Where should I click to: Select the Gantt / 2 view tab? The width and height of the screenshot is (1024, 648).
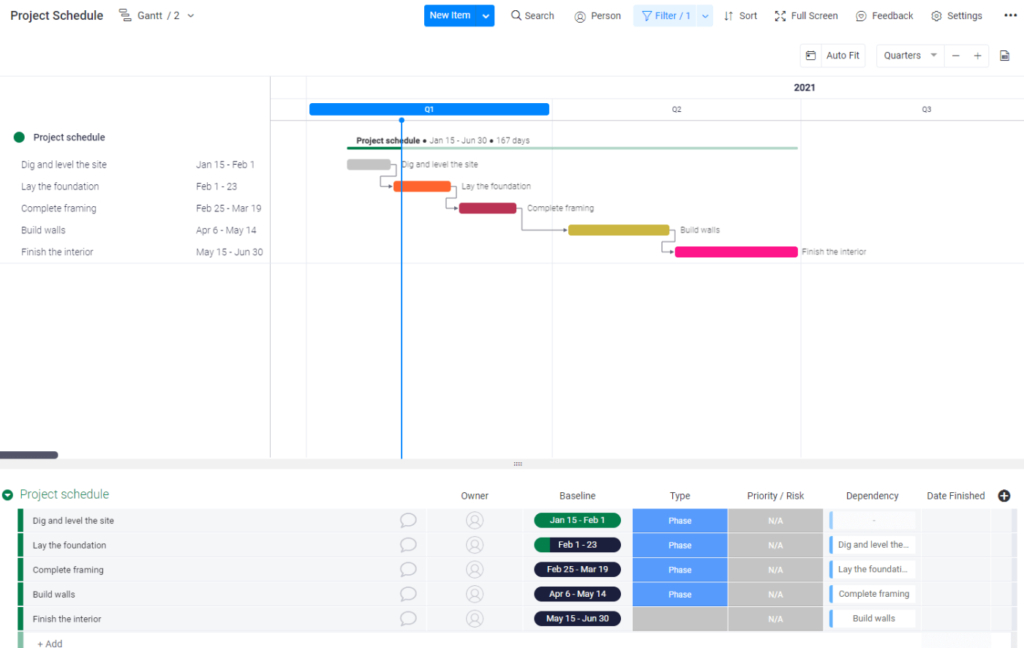pyautogui.click(x=157, y=15)
